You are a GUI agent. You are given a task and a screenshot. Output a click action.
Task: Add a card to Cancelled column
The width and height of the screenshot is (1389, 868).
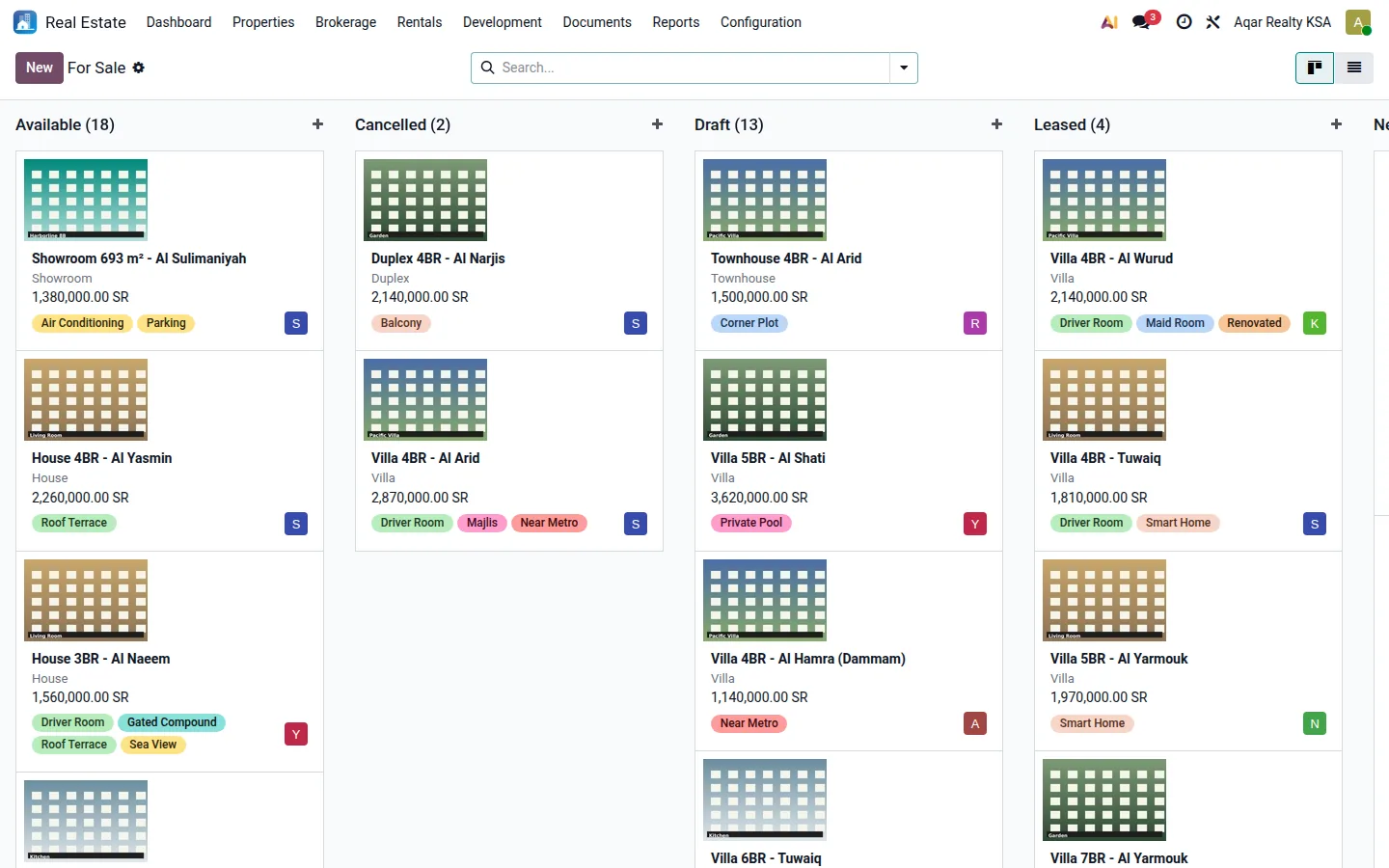coord(657,124)
